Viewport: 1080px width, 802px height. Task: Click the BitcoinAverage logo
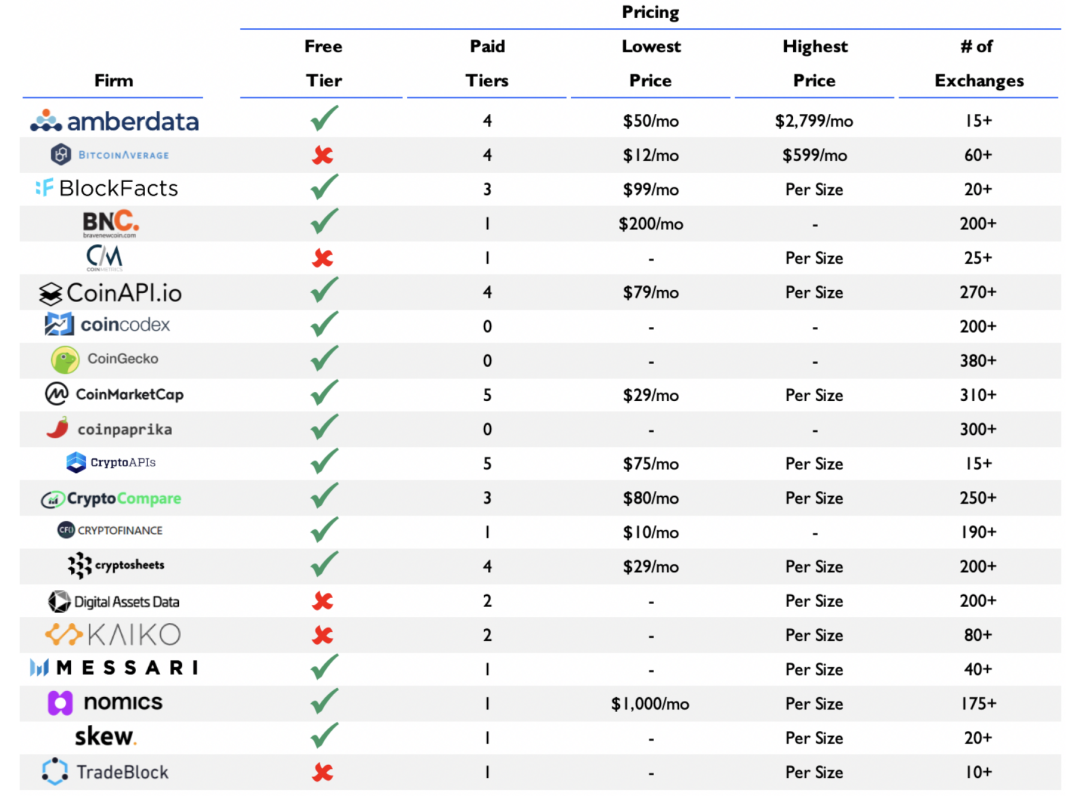click(110, 155)
